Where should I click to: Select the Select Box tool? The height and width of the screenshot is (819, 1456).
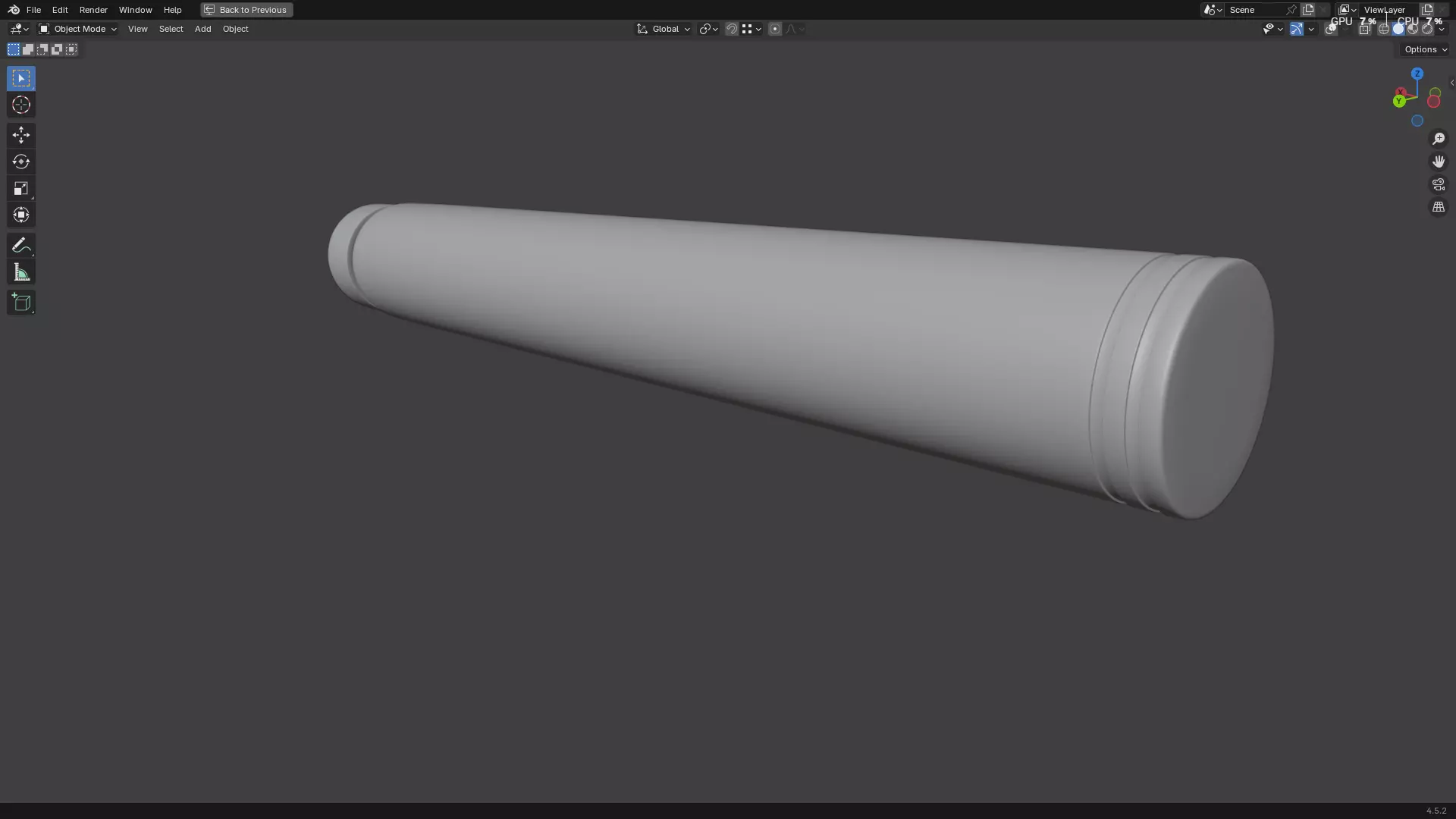(21, 78)
